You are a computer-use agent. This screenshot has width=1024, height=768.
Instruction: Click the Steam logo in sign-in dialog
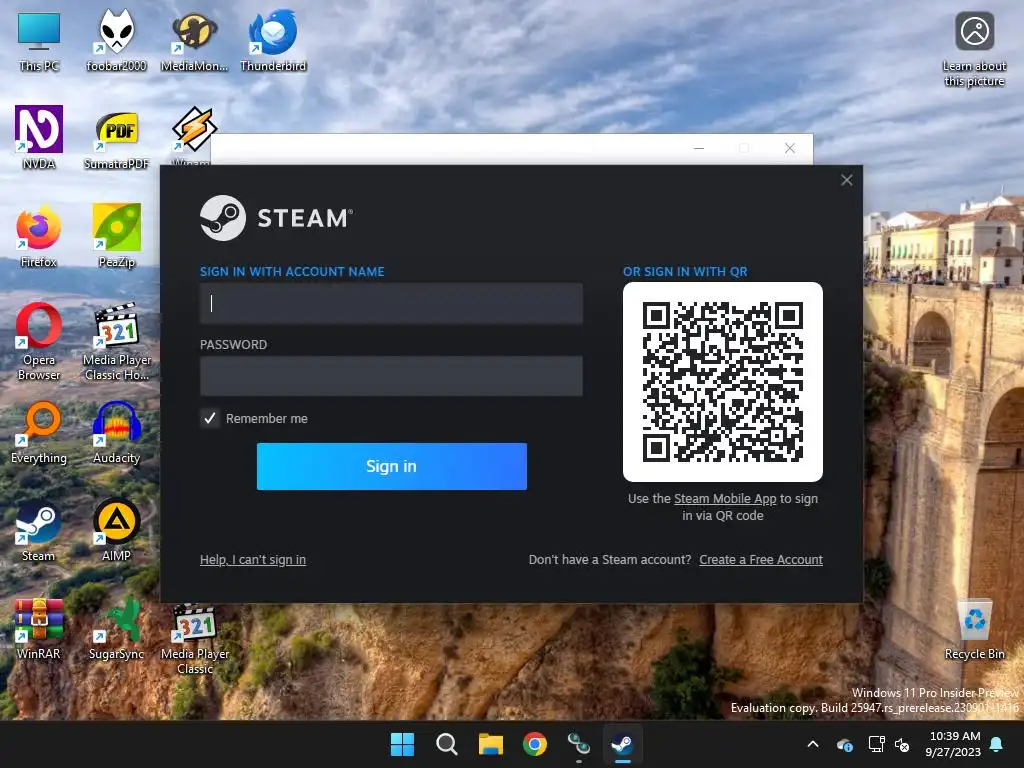[x=276, y=217]
